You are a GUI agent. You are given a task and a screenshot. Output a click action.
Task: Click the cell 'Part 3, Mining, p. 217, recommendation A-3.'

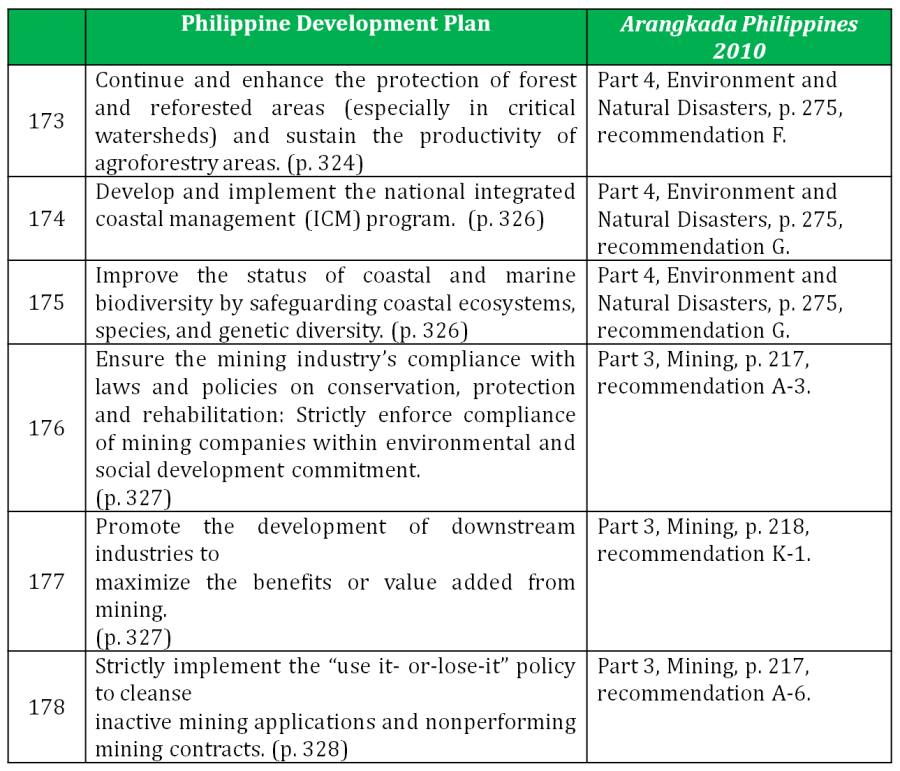[x=739, y=428]
